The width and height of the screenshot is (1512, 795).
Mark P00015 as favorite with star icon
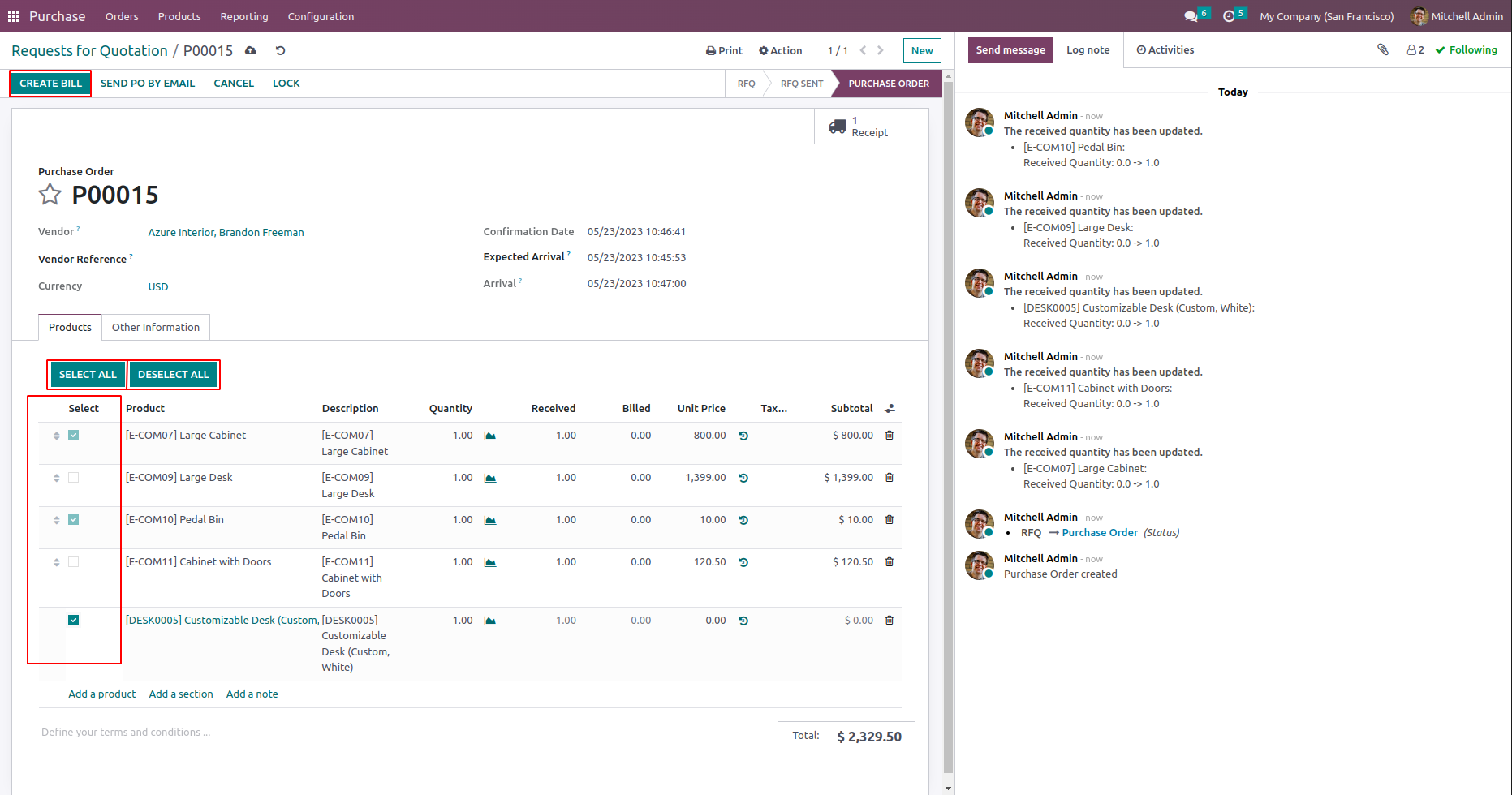(50, 195)
